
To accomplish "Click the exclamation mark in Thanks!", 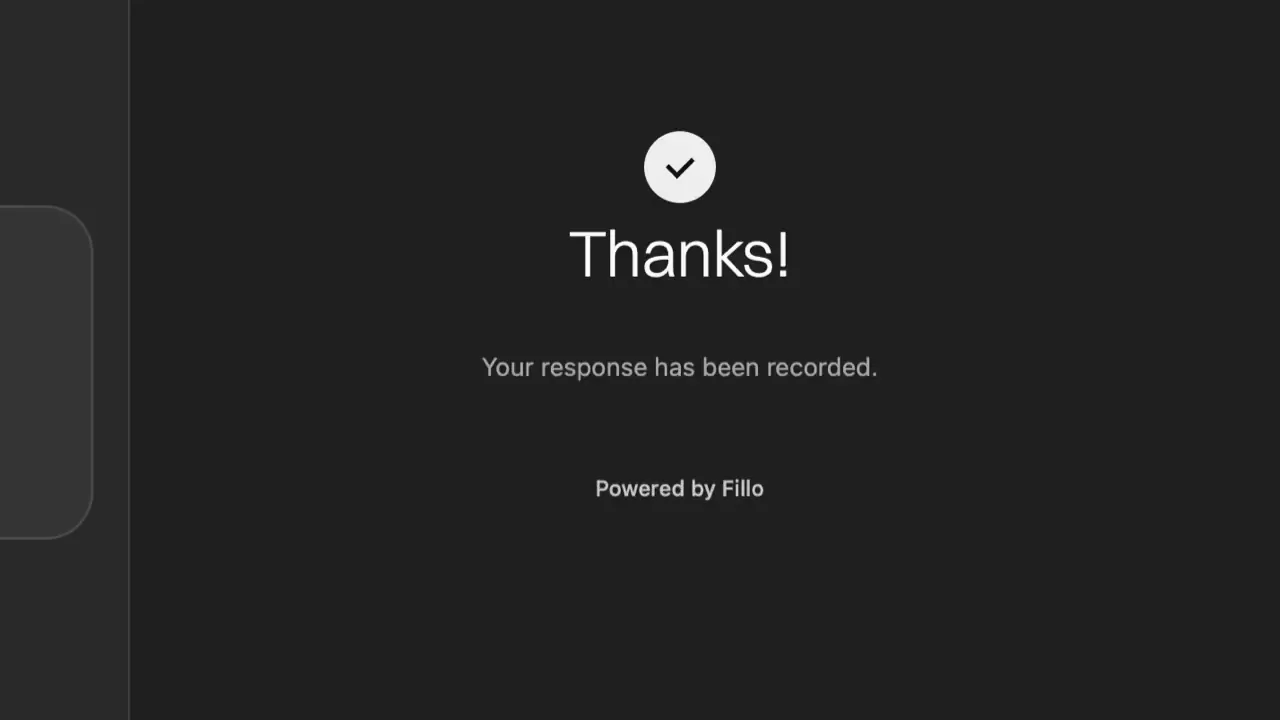I will tap(782, 254).
